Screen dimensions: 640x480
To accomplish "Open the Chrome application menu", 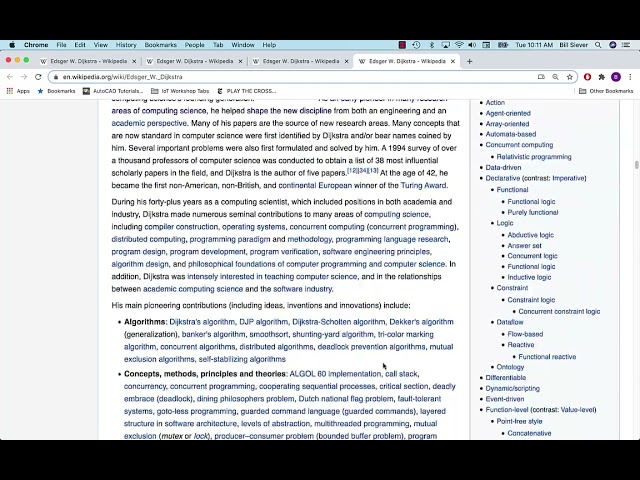I will pos(36,45).
